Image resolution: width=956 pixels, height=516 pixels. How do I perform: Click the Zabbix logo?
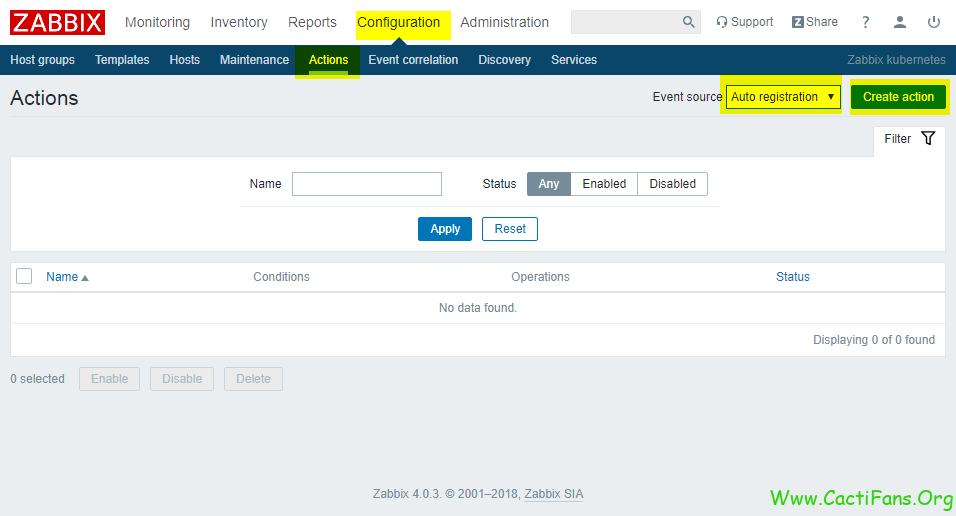[57, 23]
